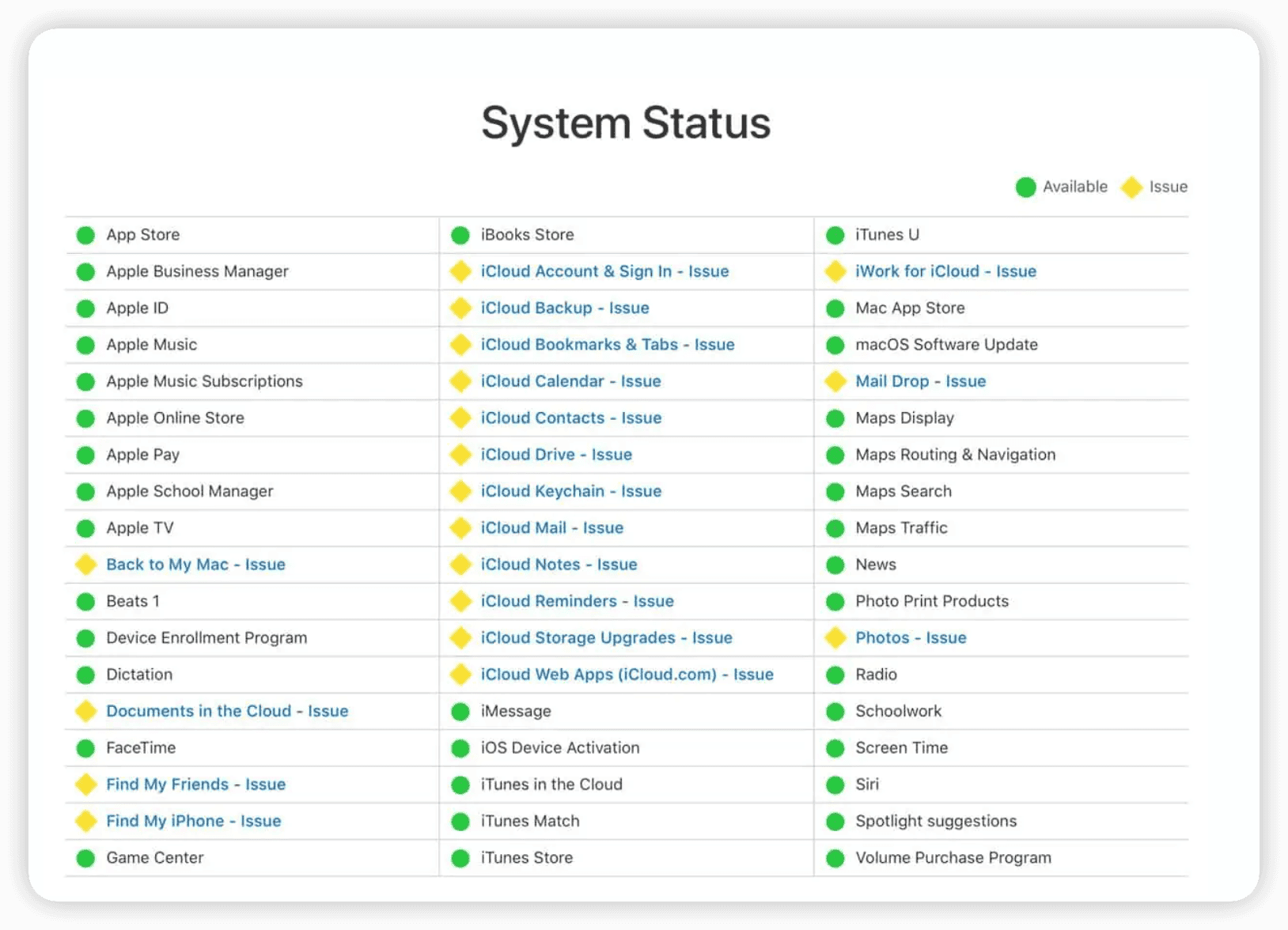Click green dot beside FaceTime
The height and width of the screenshot is (930, 1288).
85,748
